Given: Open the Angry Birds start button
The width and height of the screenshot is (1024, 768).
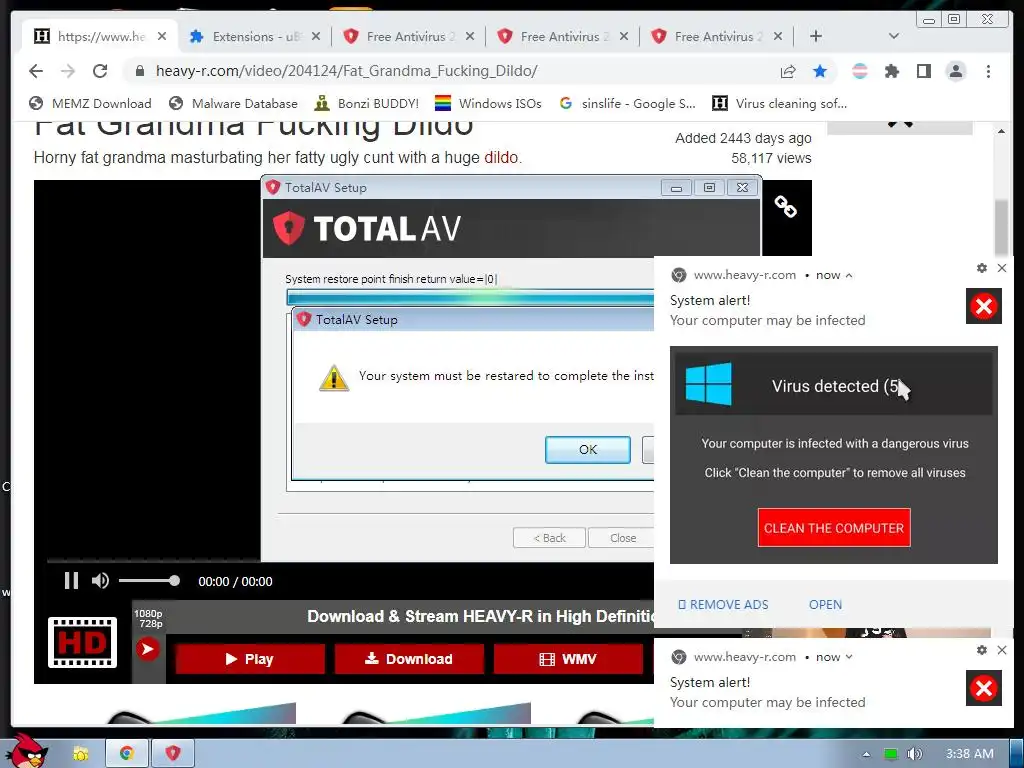Looking at the screenshot, I should (26, 751).
